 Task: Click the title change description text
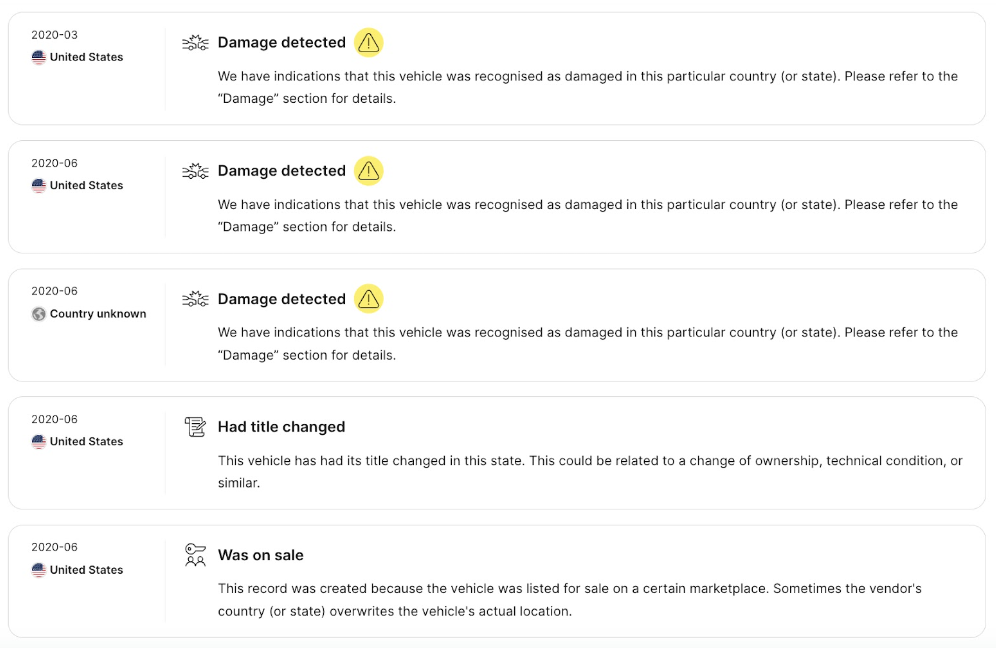coord(590,471)
